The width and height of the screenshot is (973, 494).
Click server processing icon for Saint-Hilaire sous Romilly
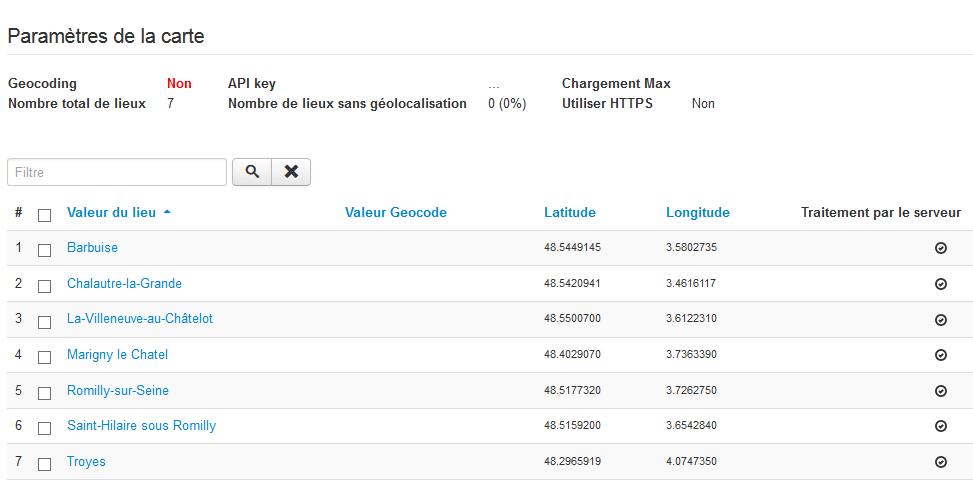940,426
